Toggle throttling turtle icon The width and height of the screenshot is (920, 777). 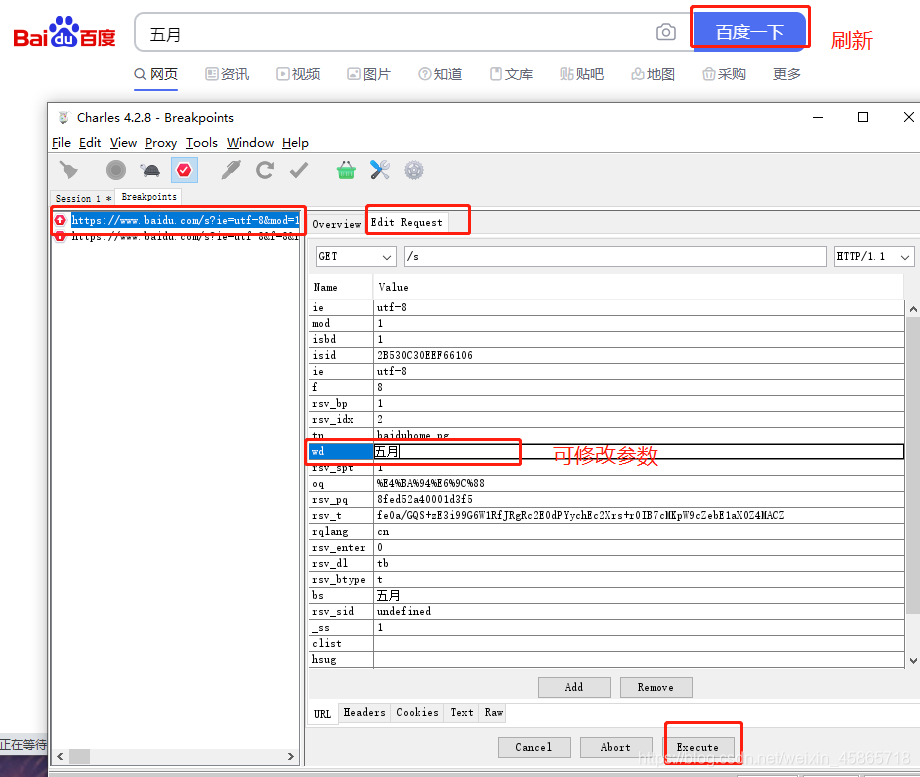tap(150, 170)
